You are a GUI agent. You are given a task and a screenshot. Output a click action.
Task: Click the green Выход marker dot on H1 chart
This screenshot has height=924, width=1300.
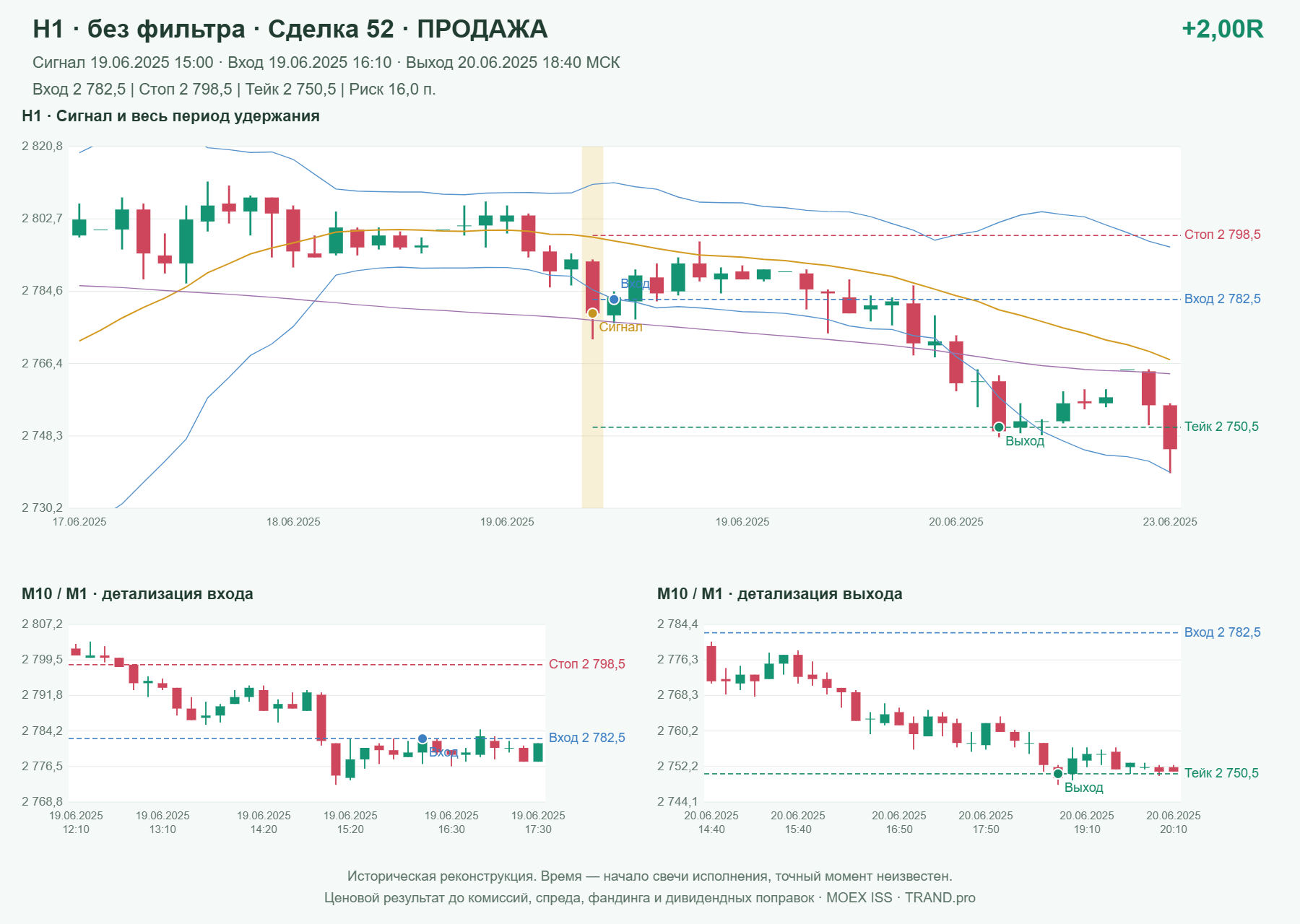click(999, 427)
